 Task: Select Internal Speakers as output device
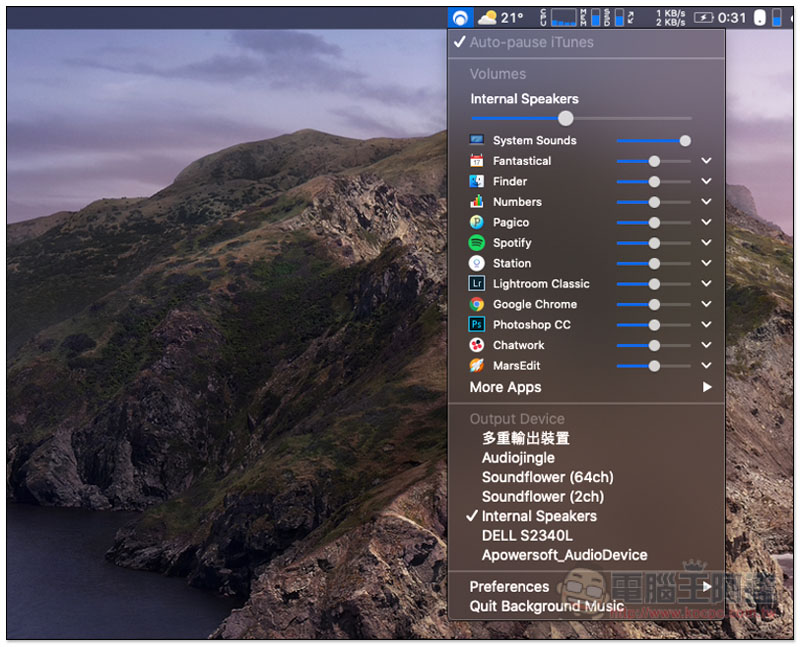(539, 516)
